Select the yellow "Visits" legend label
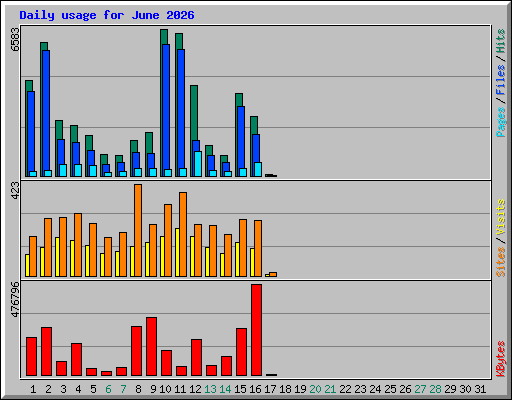Viewport: 512px width, 400px height. click(x=501, y=217)
